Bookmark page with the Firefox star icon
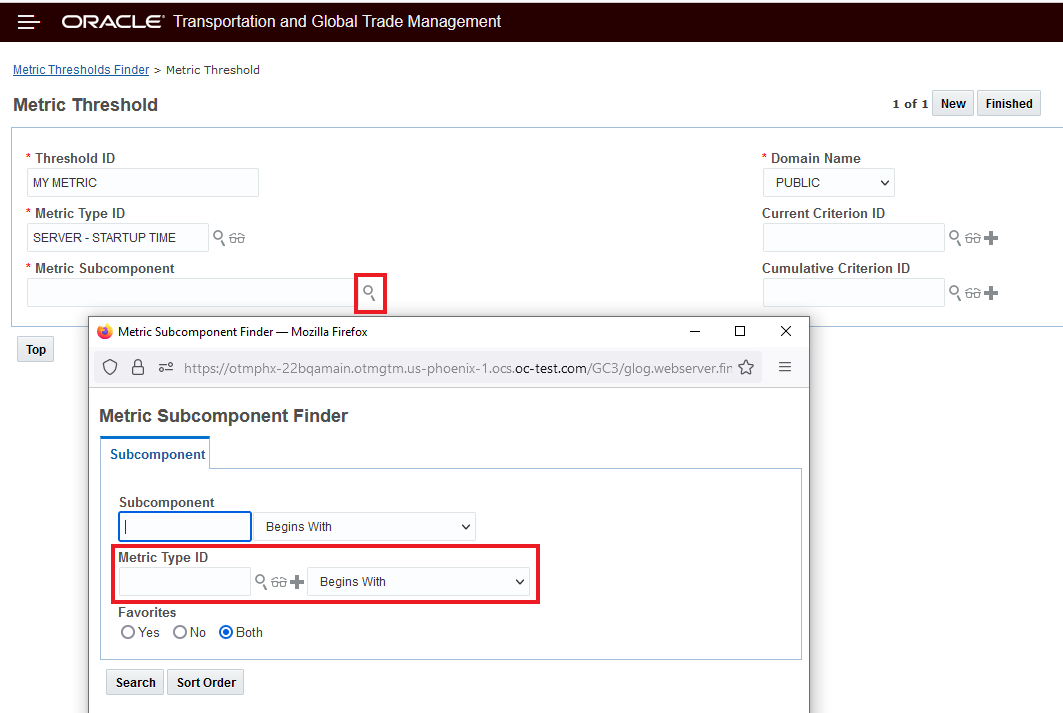 pyautogui.click(x=746, y=367)
